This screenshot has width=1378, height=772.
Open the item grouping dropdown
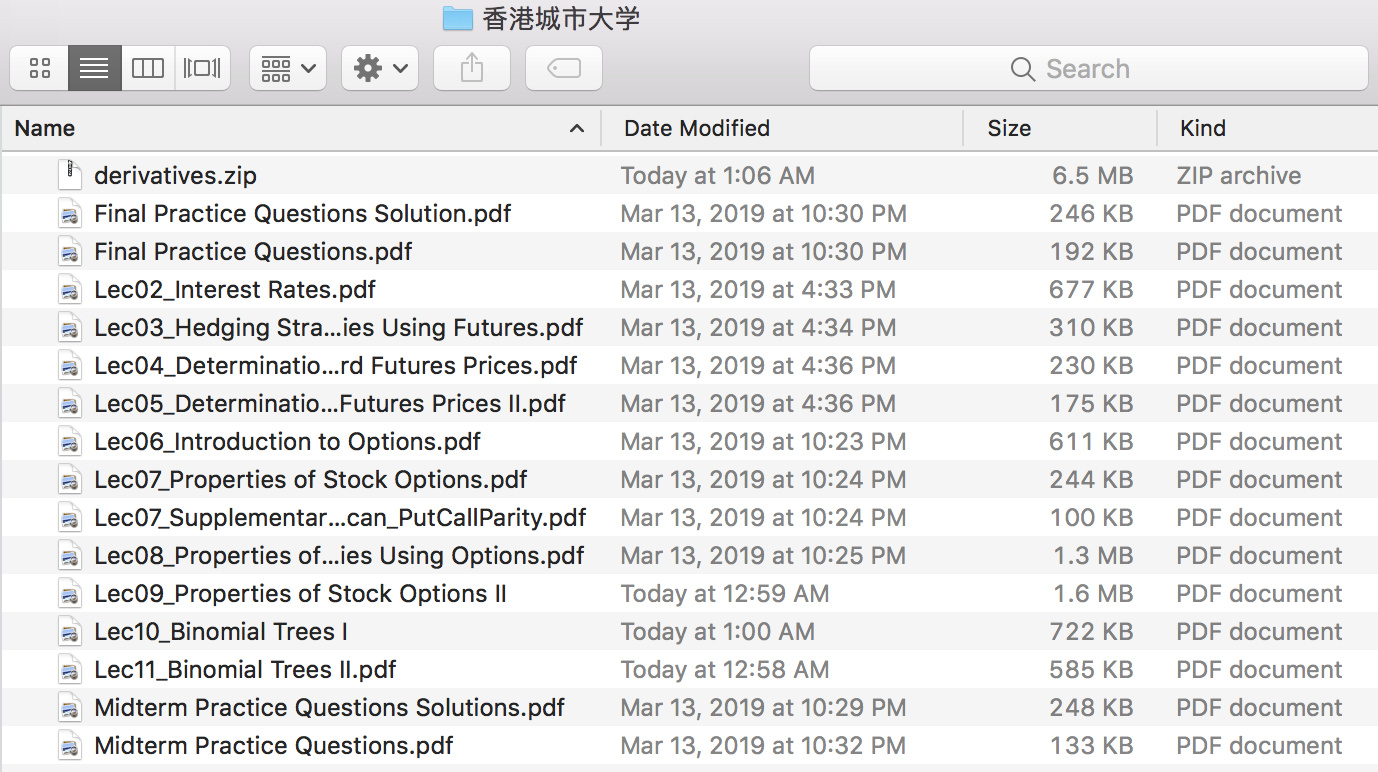pyautogui.click(x=288, y=69)
